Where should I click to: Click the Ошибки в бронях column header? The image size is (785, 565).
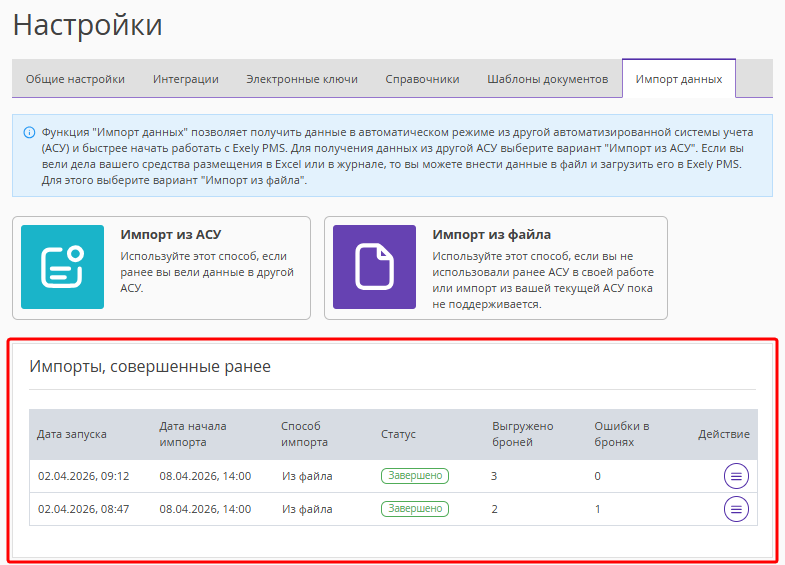point(622,434)
